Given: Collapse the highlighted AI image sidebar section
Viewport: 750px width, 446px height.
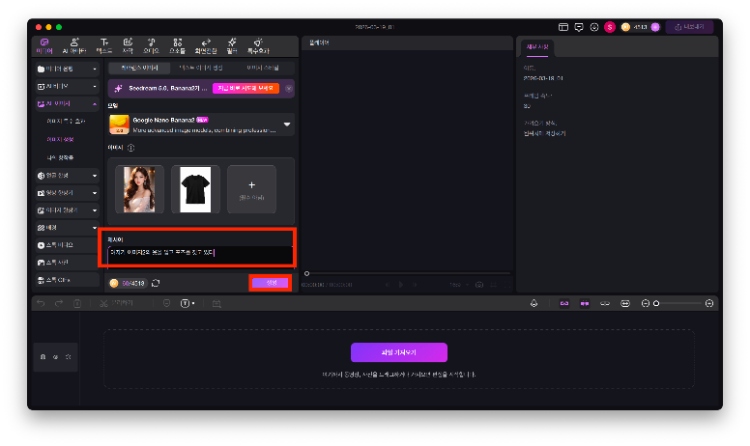Looking at the screenshot, I should coord(95,103).
